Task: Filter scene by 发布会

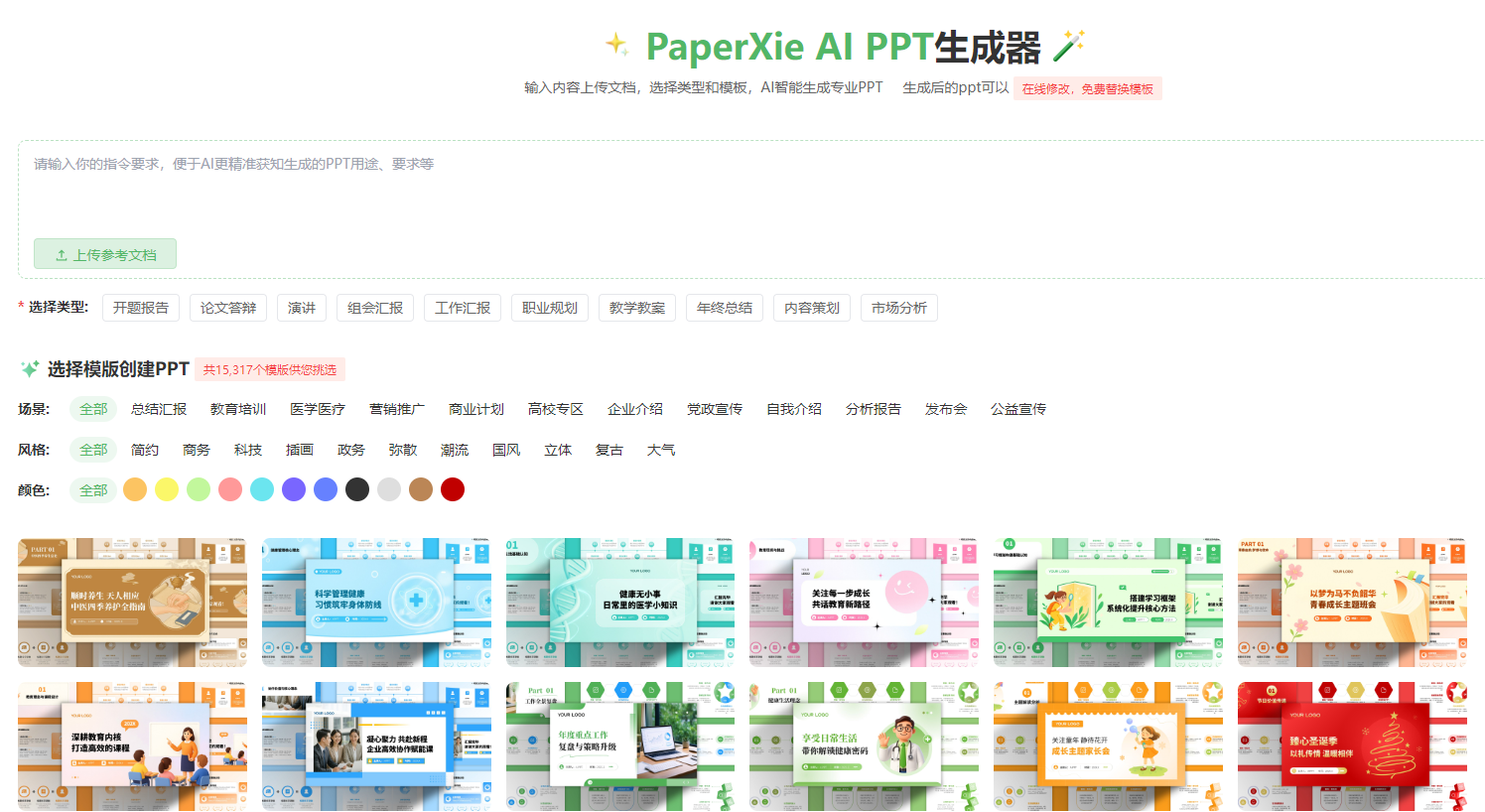Action: tap(946, 409)
